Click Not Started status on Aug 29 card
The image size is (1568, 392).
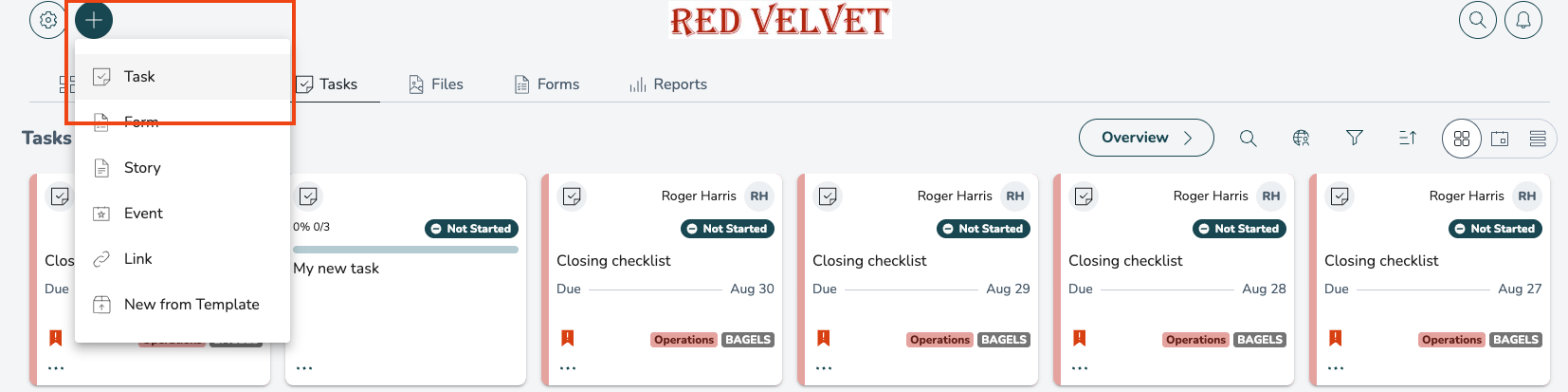pos(984,229)
